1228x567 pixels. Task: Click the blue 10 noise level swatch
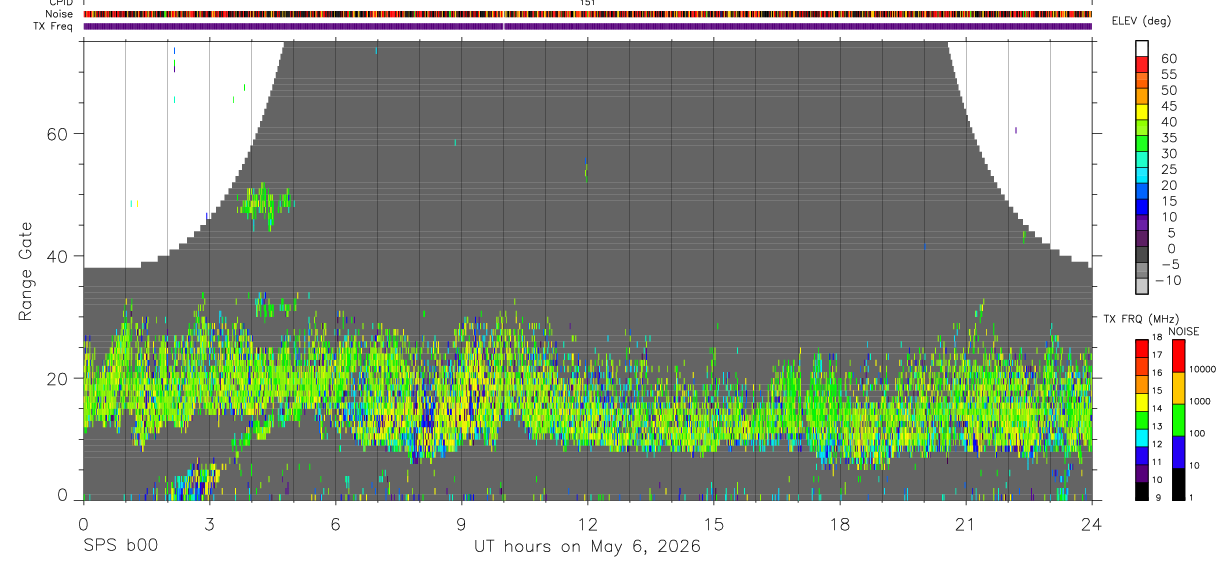pyautogui.click(x=1176, y=452)
